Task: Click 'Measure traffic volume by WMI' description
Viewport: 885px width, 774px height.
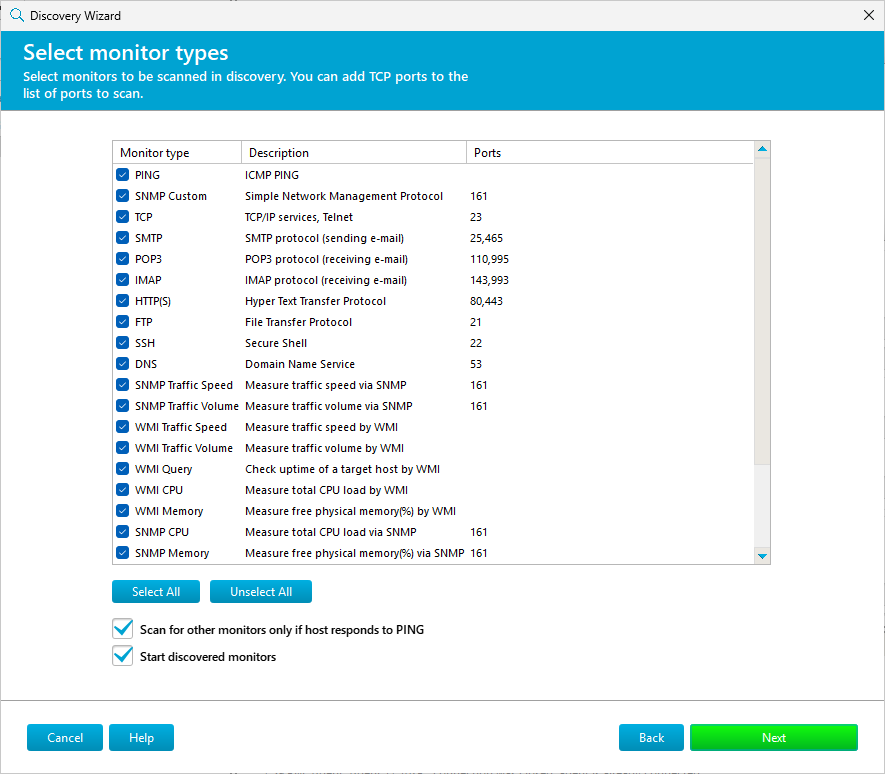Action: pos(325,448)
